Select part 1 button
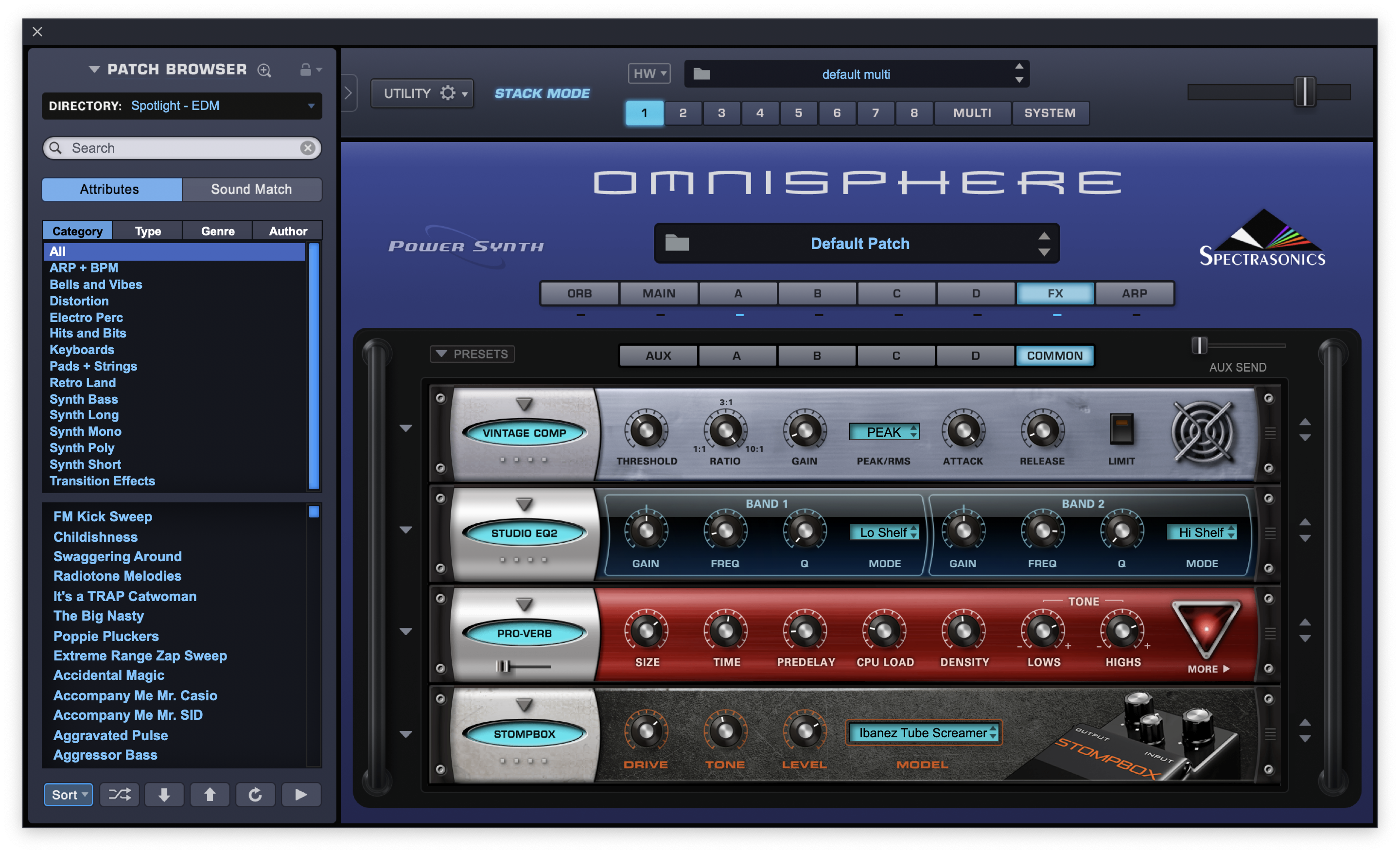1400x854 pixels. click(x=644, y=112)
